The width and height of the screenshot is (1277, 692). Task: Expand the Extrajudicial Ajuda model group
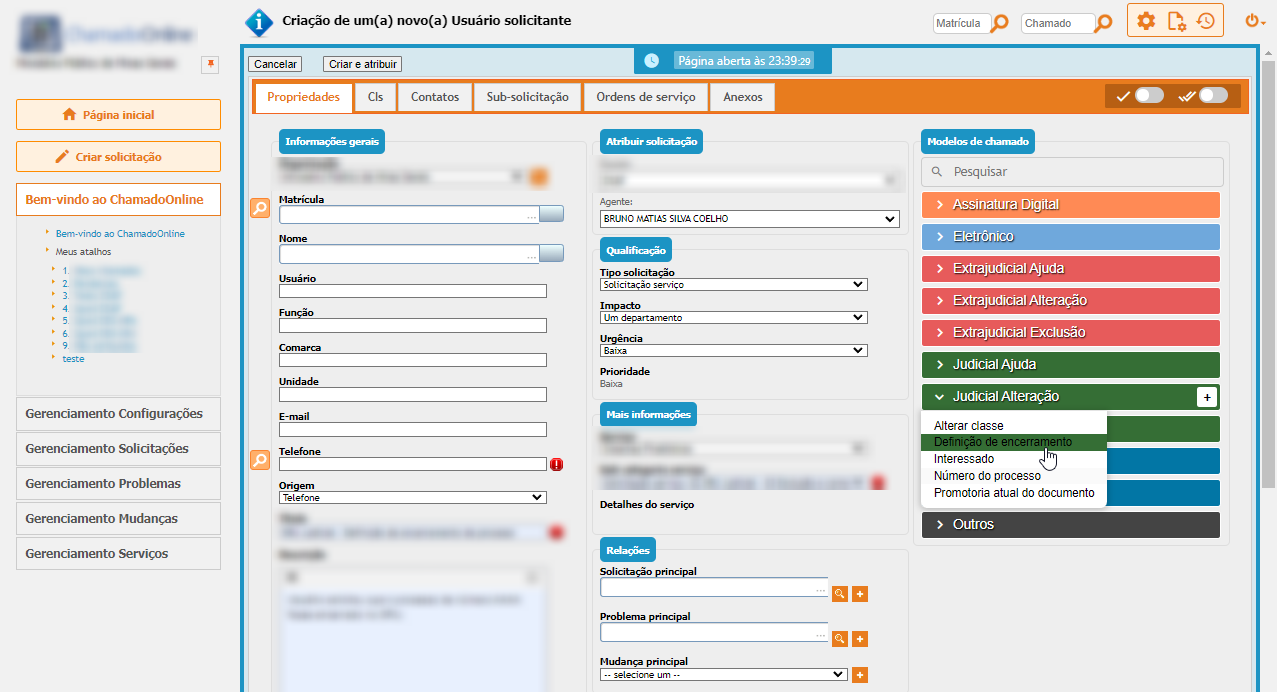pyautogui.click(x=1071, y=269)
